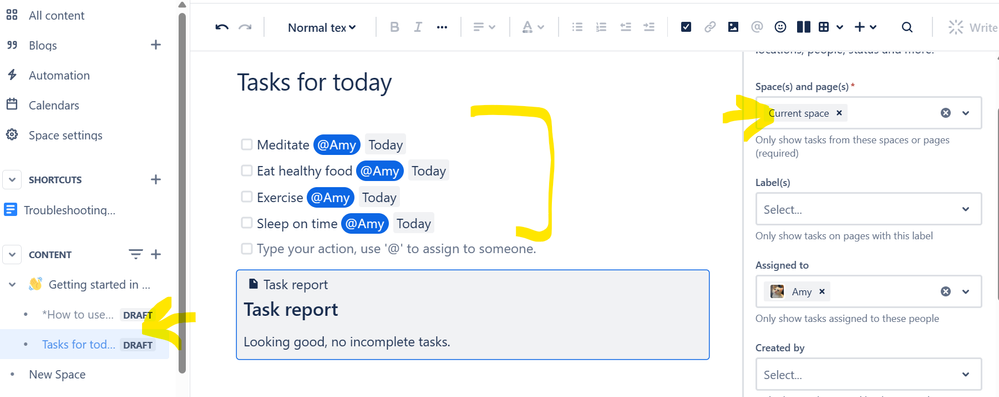Insert a mention with @ icon
The image size is (999, 397).
(x=757, y=27)
